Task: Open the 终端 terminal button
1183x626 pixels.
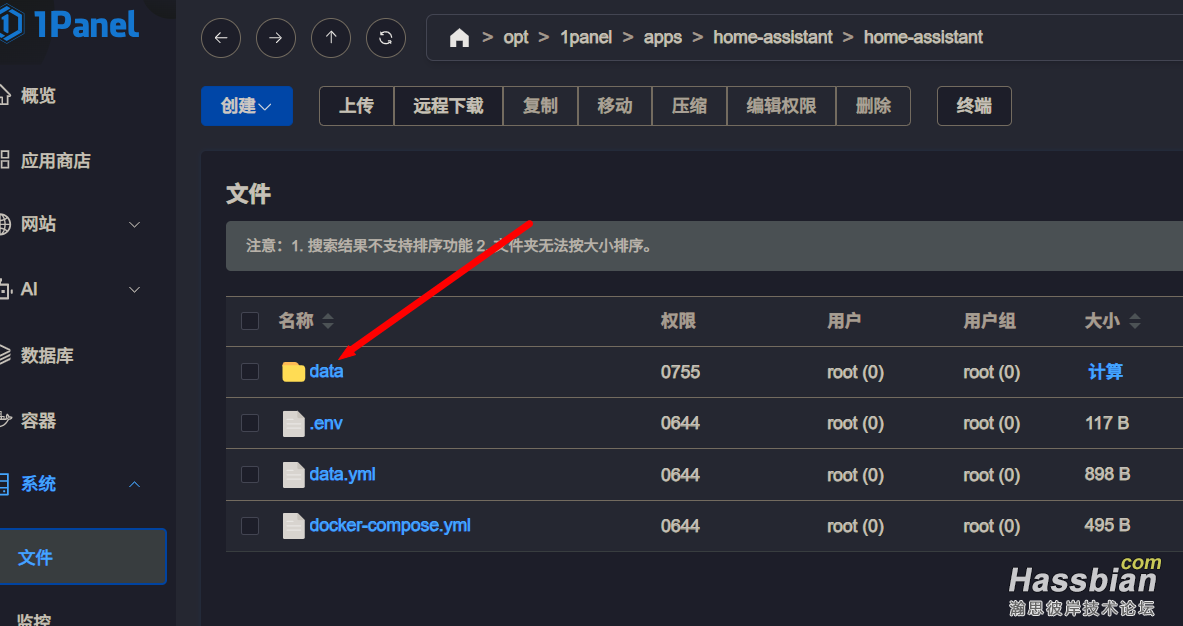Action: (x=974, y=106)
